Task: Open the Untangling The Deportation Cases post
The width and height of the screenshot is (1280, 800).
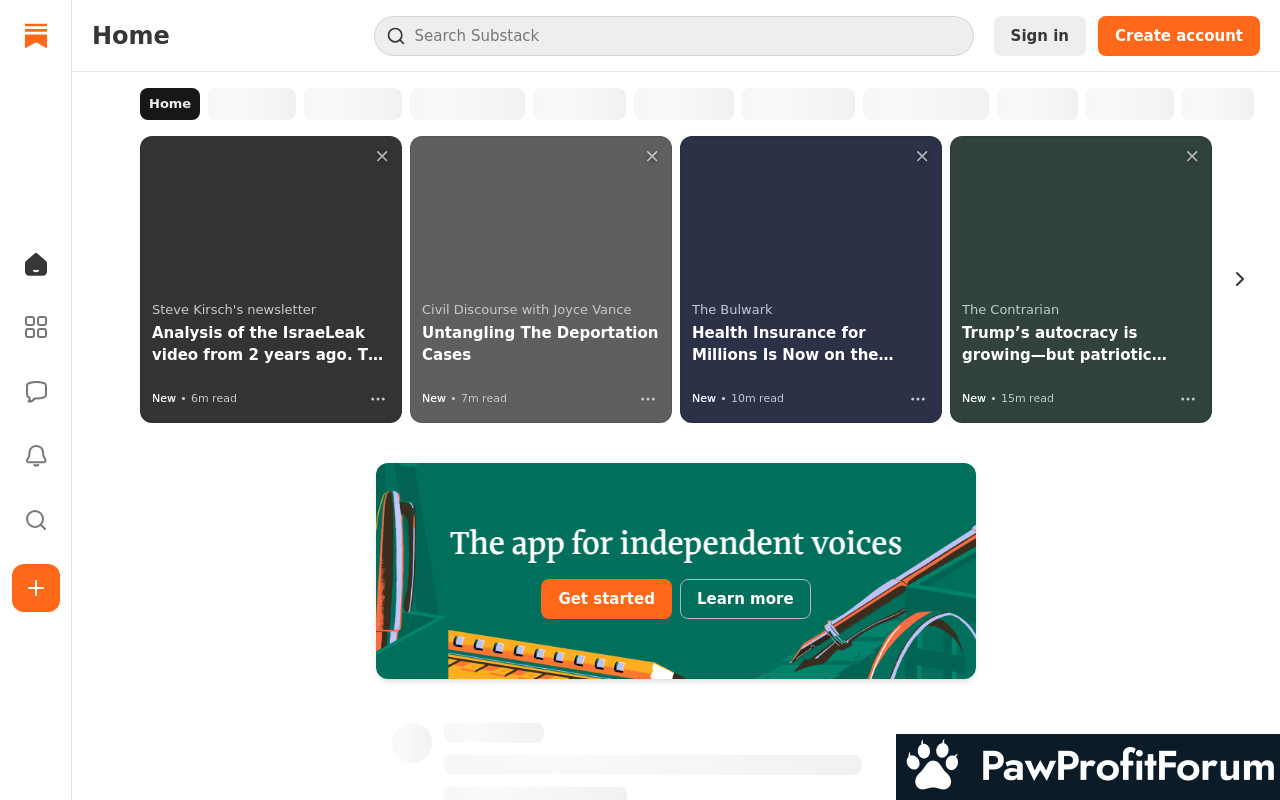Action: [540, 343]
